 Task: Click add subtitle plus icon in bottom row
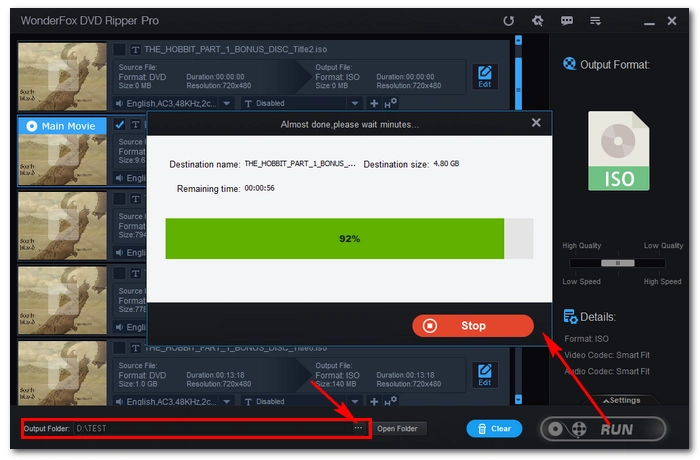point(374,402)
